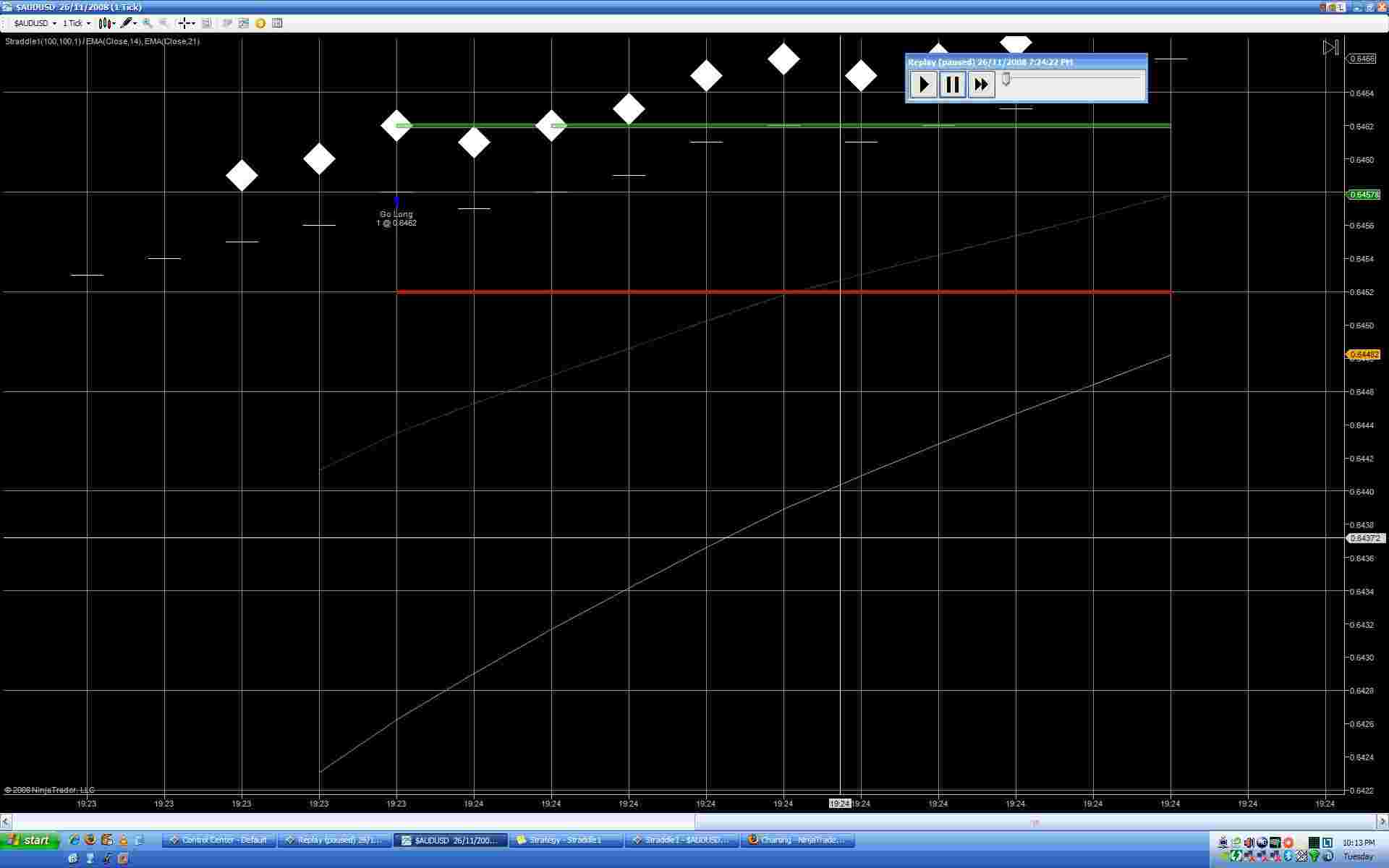Click the Windows start button

(30, 840)
